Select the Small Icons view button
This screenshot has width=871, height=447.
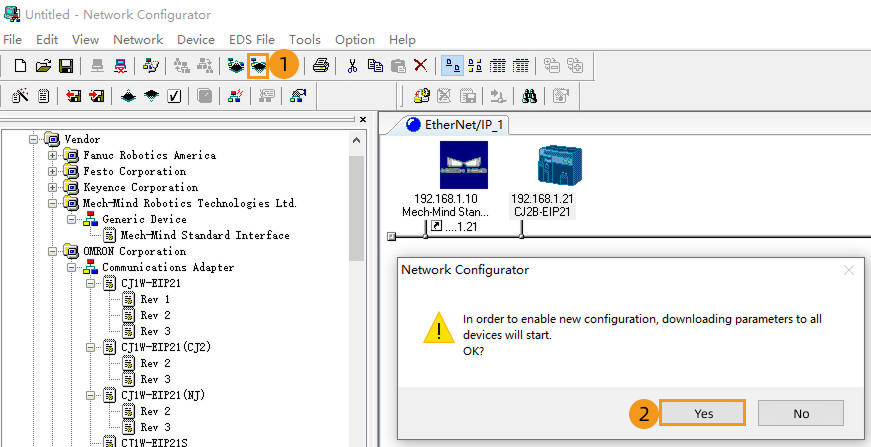(475, 66)
